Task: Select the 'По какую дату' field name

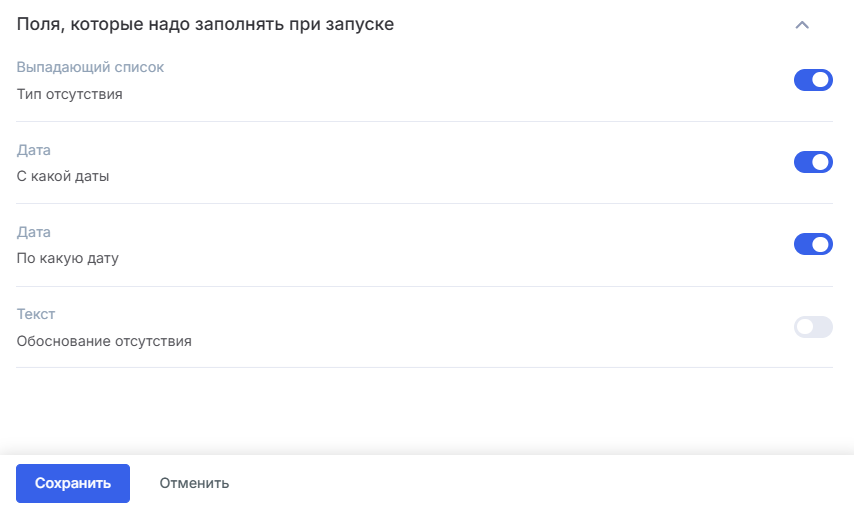Action: click(x=68, y=259)
